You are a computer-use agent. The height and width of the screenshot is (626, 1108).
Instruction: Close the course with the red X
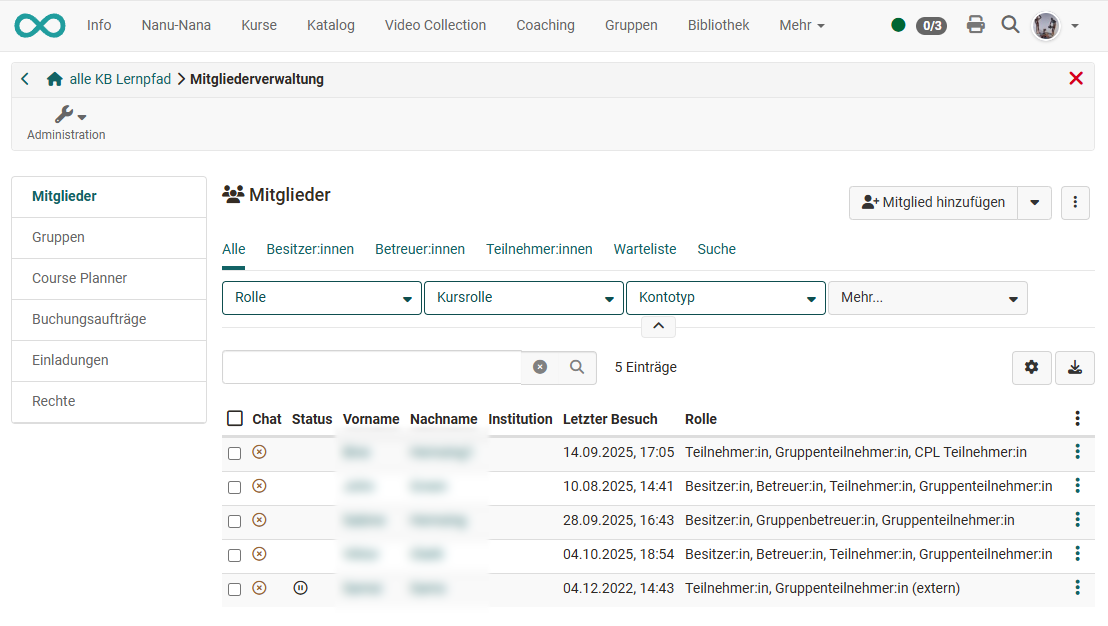(1076, 78)
